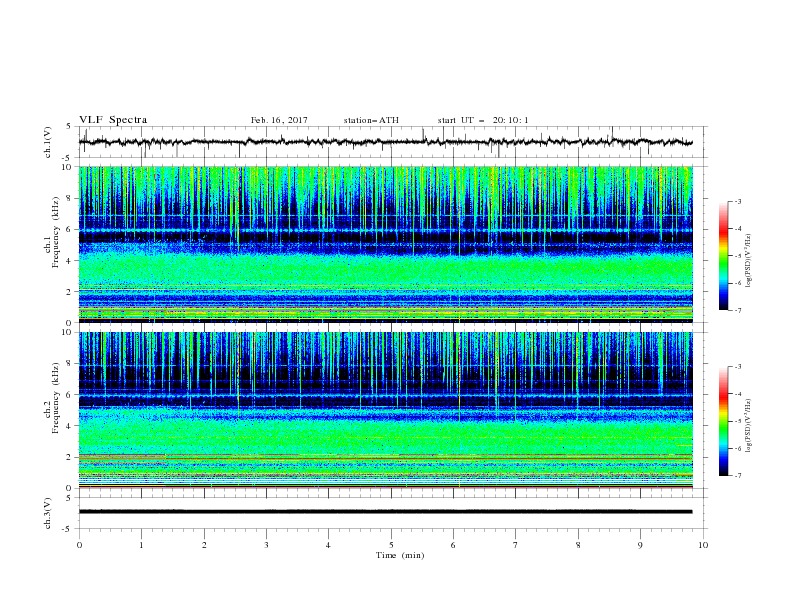Click the "-3" tick on the upper colorbar

coord(737,201)
